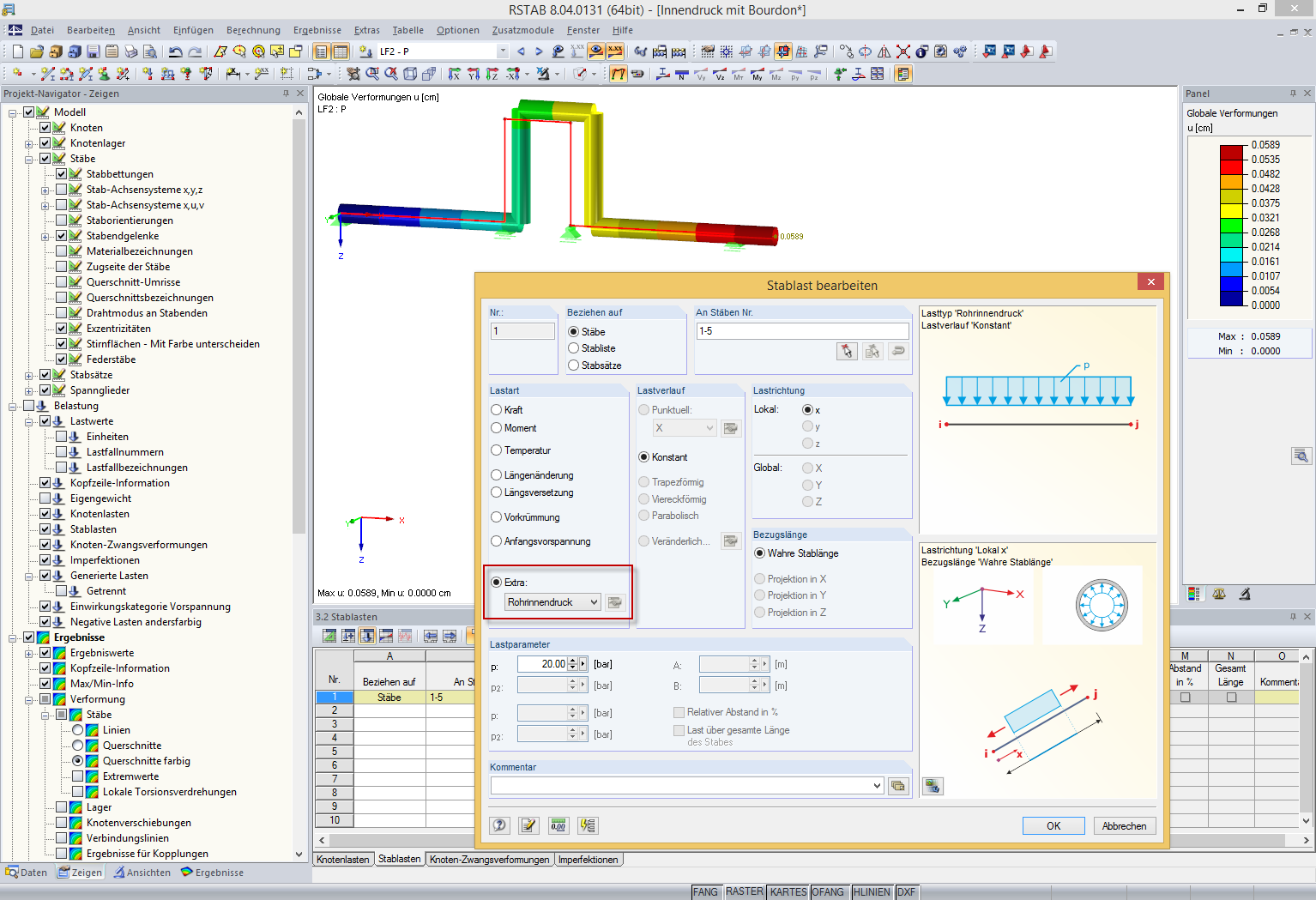Viewport: 1316px width, 900px height.
Task: Click the Open folder toolbar icon
Action: pyautogui.click(x=38, y=51)
